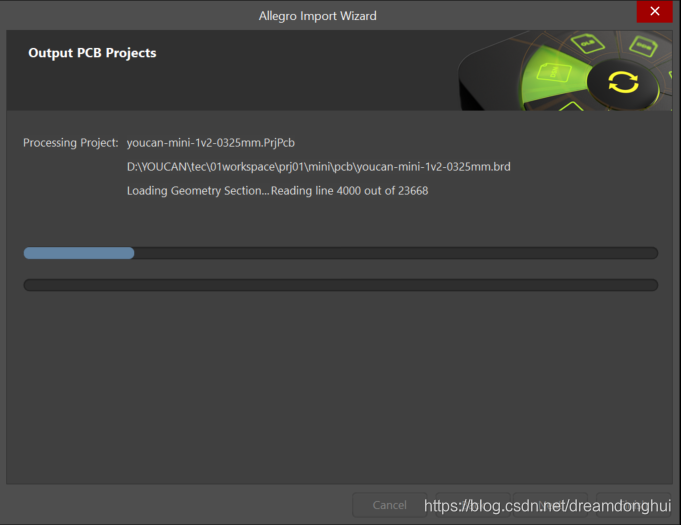The image size is (681, 525).
Task: Click the Processing Project label
Action: 71,143
